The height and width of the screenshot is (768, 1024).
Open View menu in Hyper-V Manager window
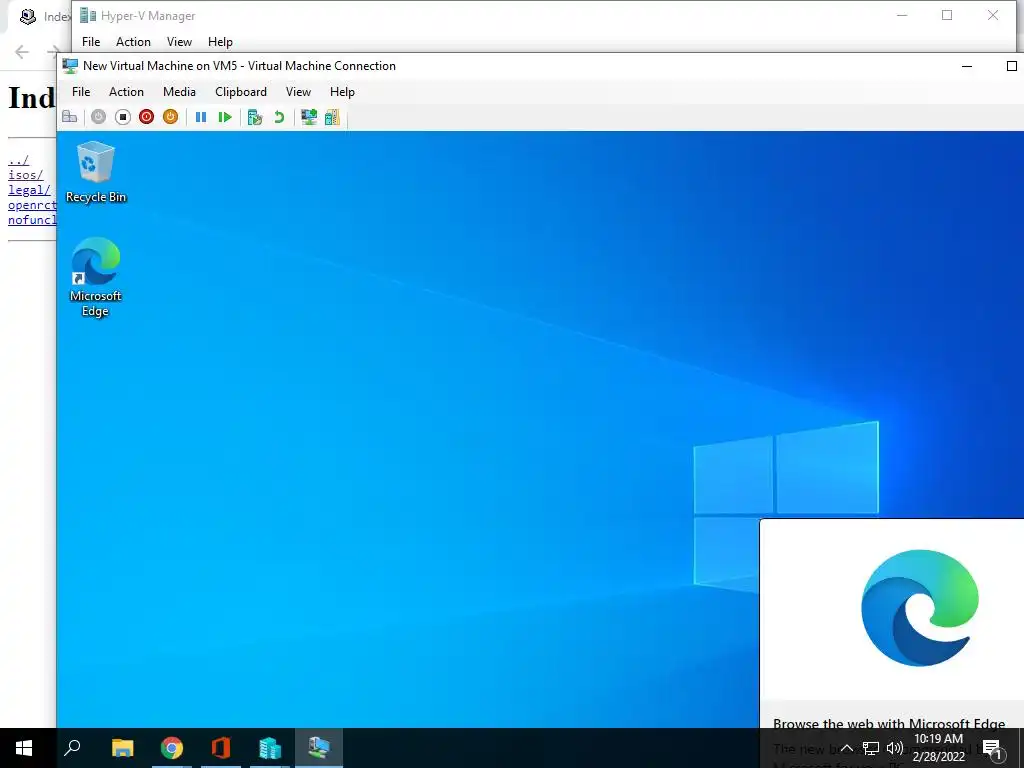point(179,42)
